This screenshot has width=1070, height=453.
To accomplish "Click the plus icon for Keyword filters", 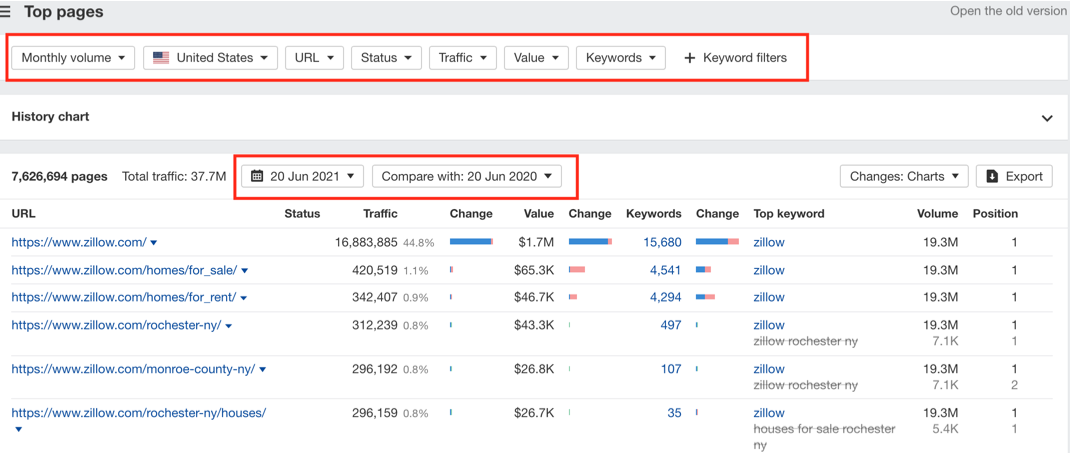I will pyautogui.click(x=689, y=58).
